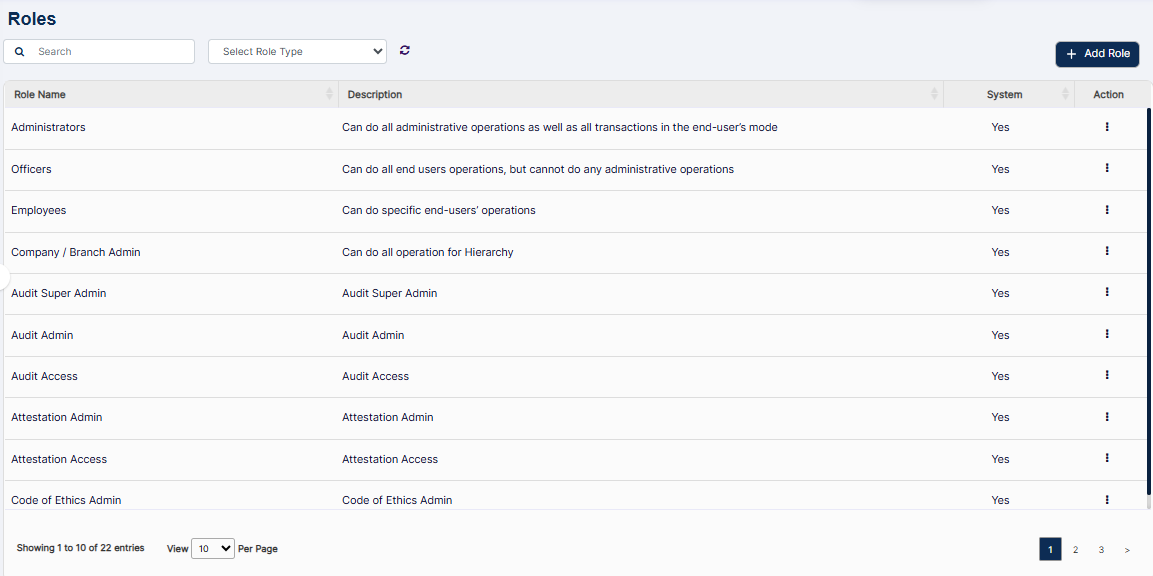Open the Select Role Type dropdown
The height and width of the screenshot is (576, 1153).
(x=297, y=50)
